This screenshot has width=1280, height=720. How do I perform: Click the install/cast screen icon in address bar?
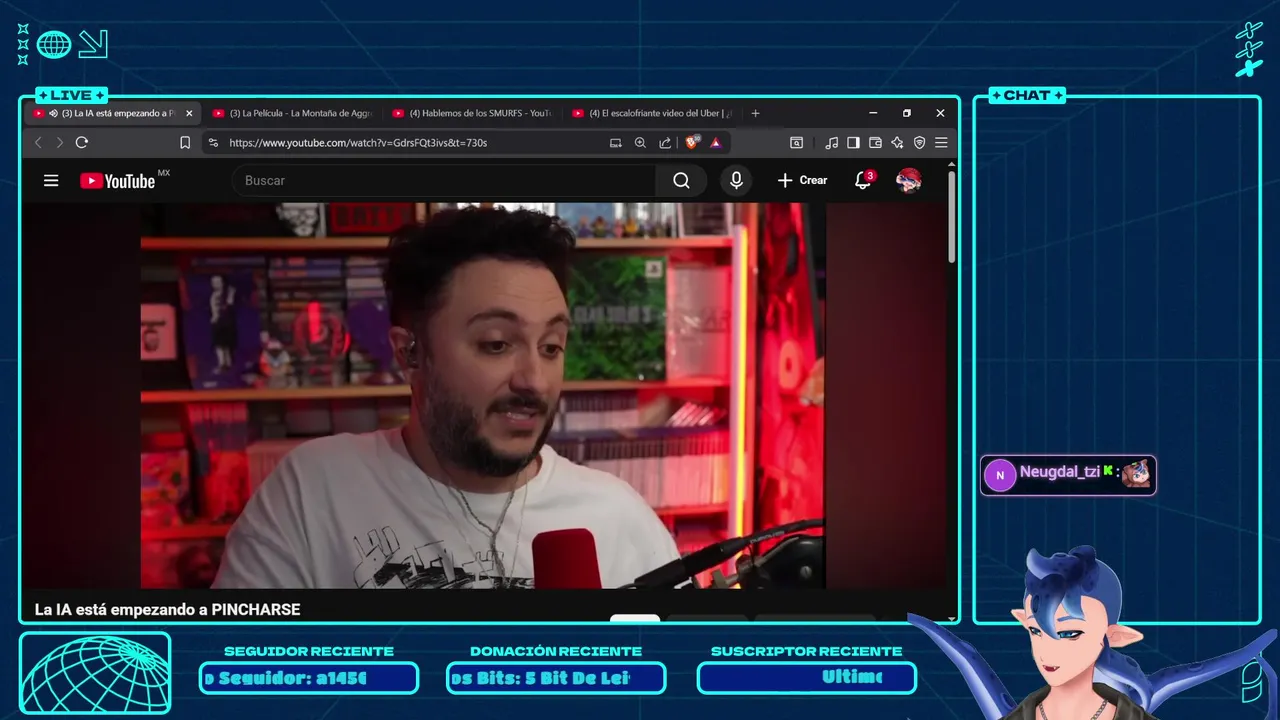(x=616, y=143)
